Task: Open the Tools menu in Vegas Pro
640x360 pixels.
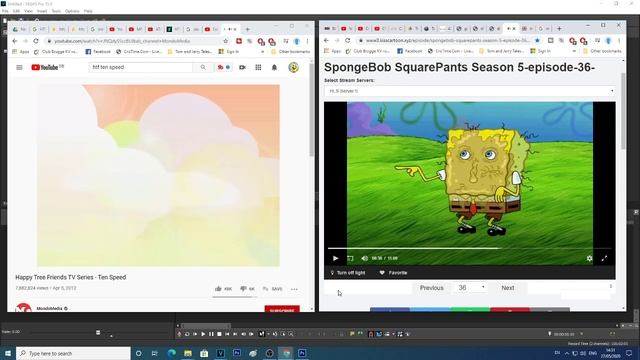Action: tap(56, 11)
